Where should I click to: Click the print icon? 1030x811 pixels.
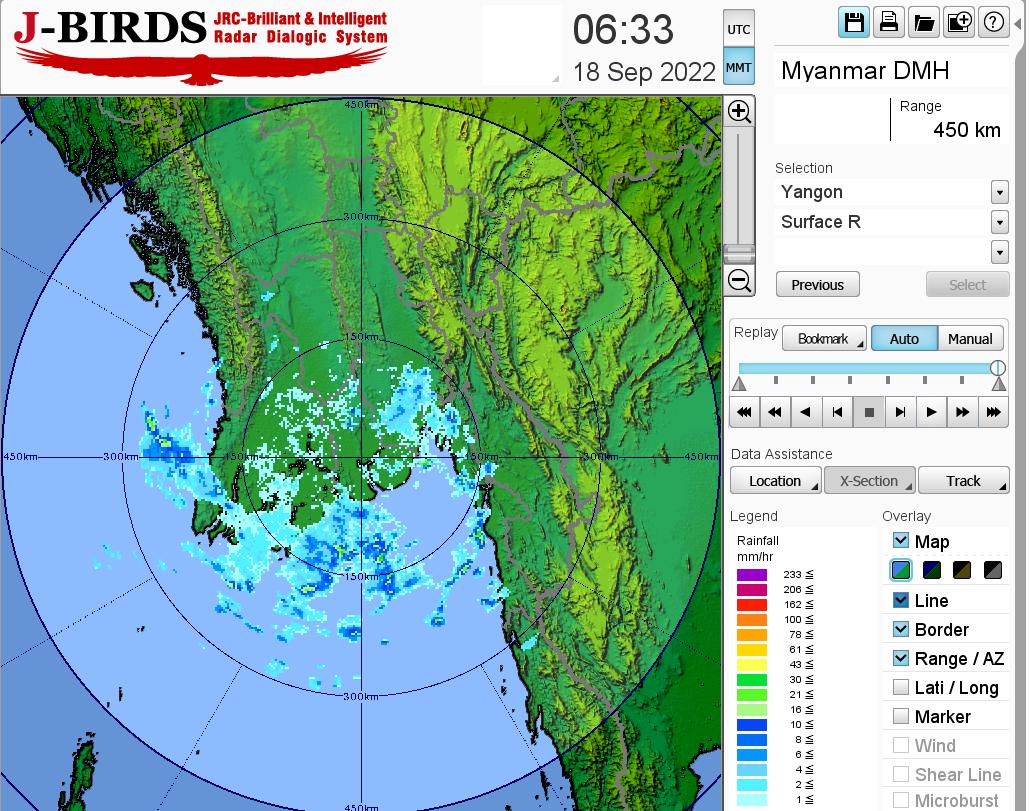coord(888,23)
